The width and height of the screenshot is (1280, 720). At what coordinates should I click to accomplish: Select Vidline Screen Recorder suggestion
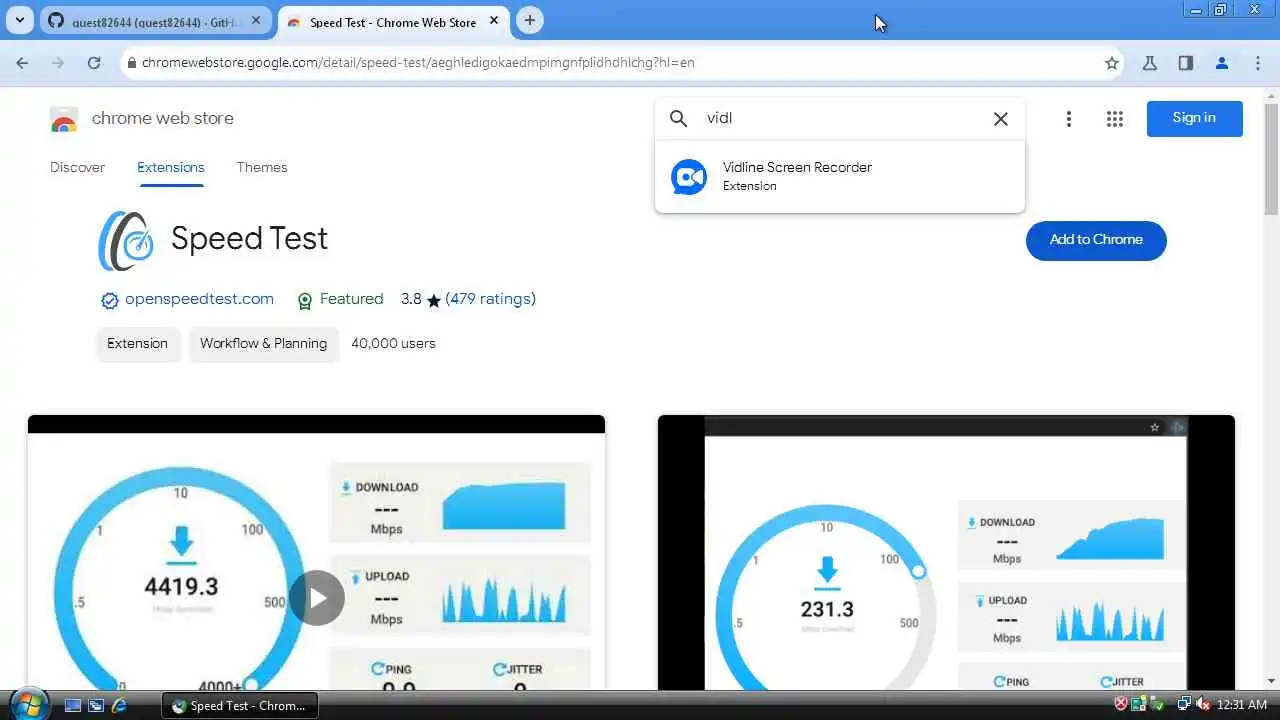(839, 177)
